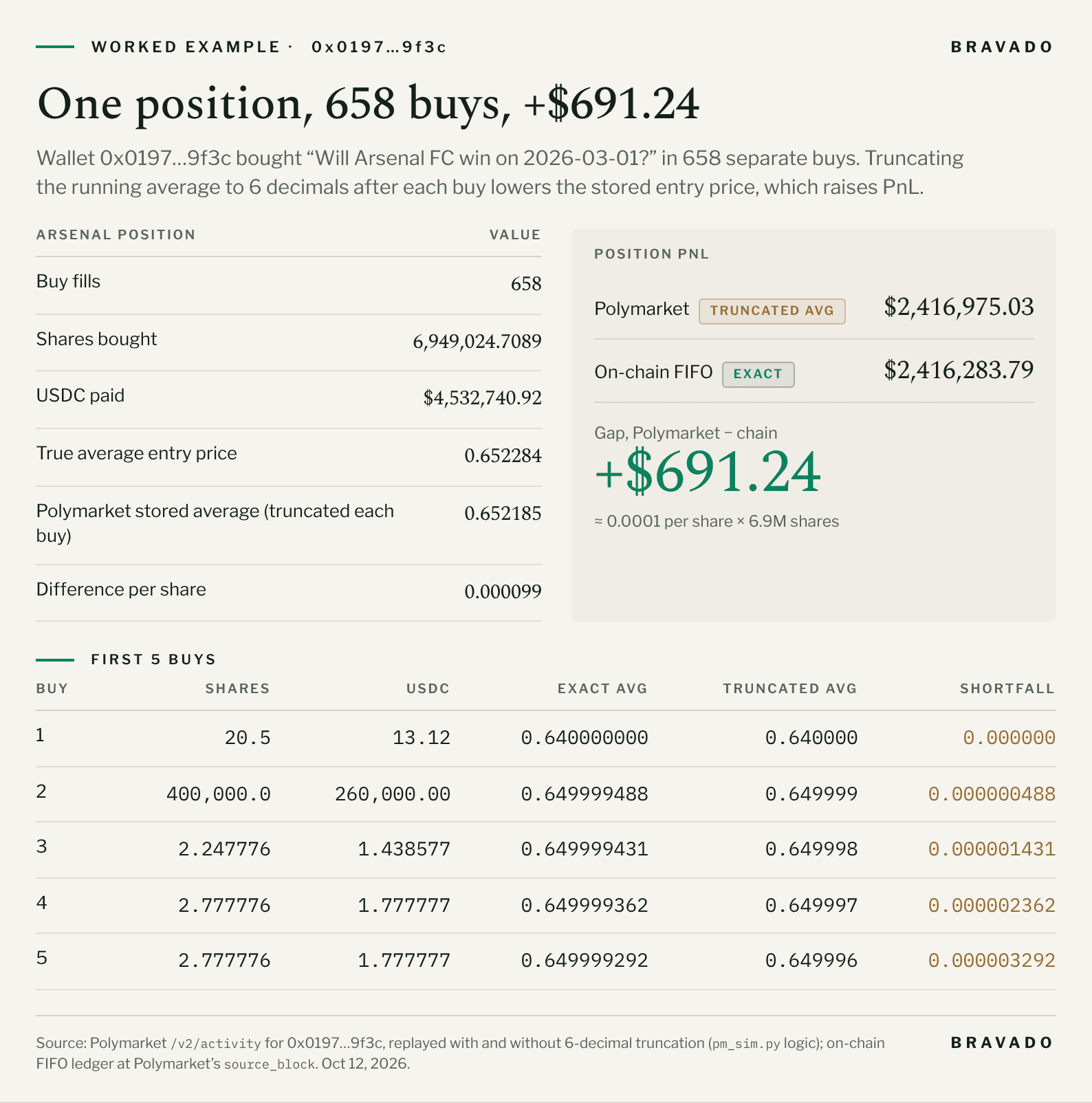Click the headline "One position, 658 buys, +$691.24"
The image size is (1092, 1103).
tap(368, 104)
